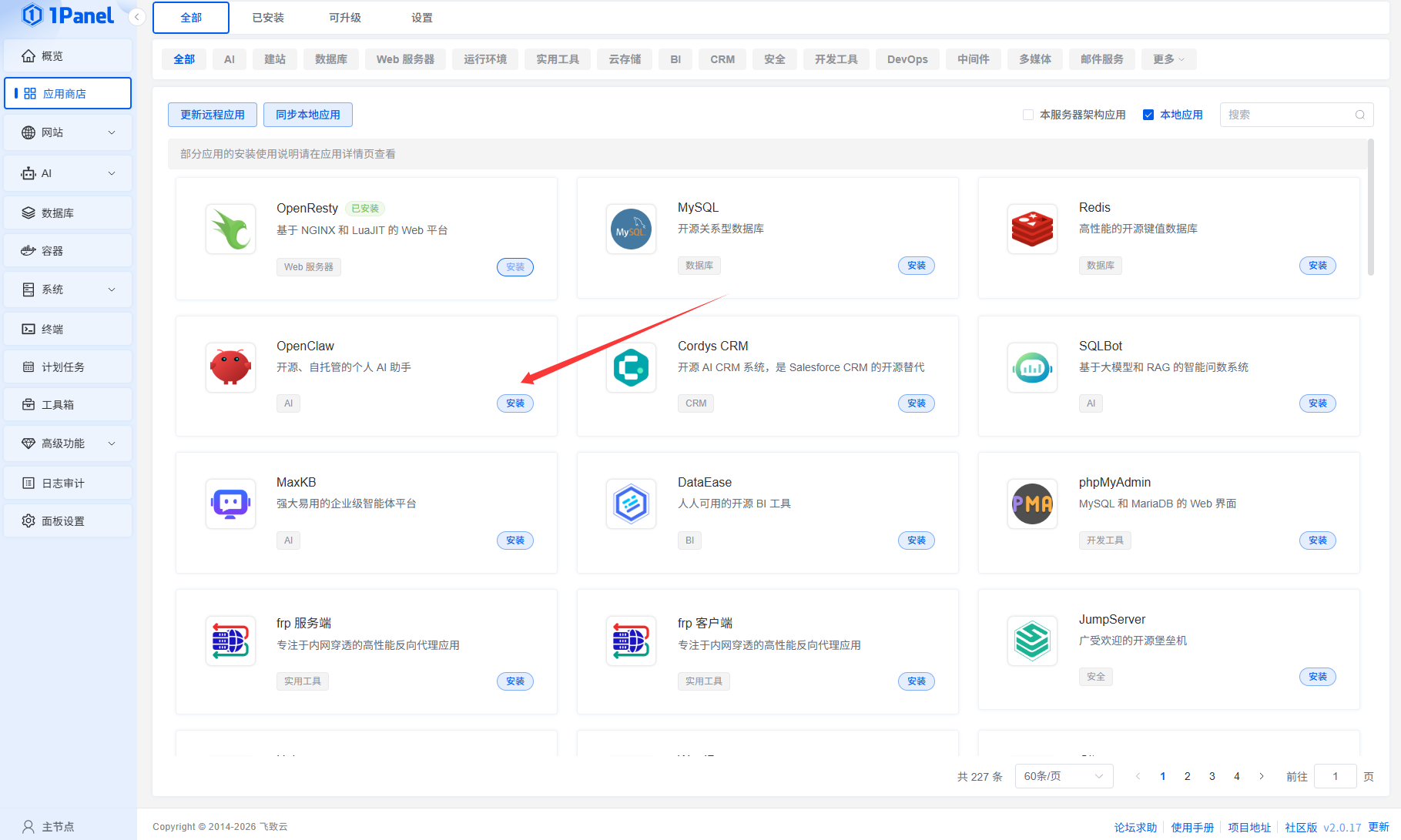Viewport: 1401px width, 840px height.
Task: Click the OpenClaw red mascot icon
Action: 230,367
